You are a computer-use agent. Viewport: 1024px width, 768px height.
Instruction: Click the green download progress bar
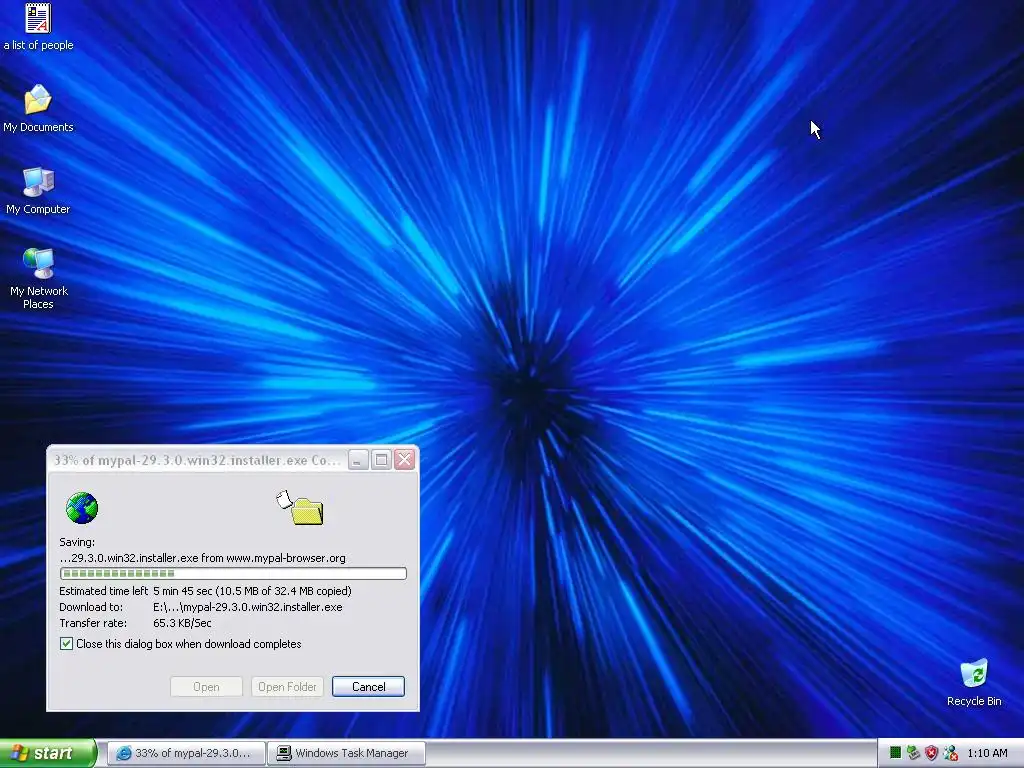pyautogui.click(x=233, y=573)
